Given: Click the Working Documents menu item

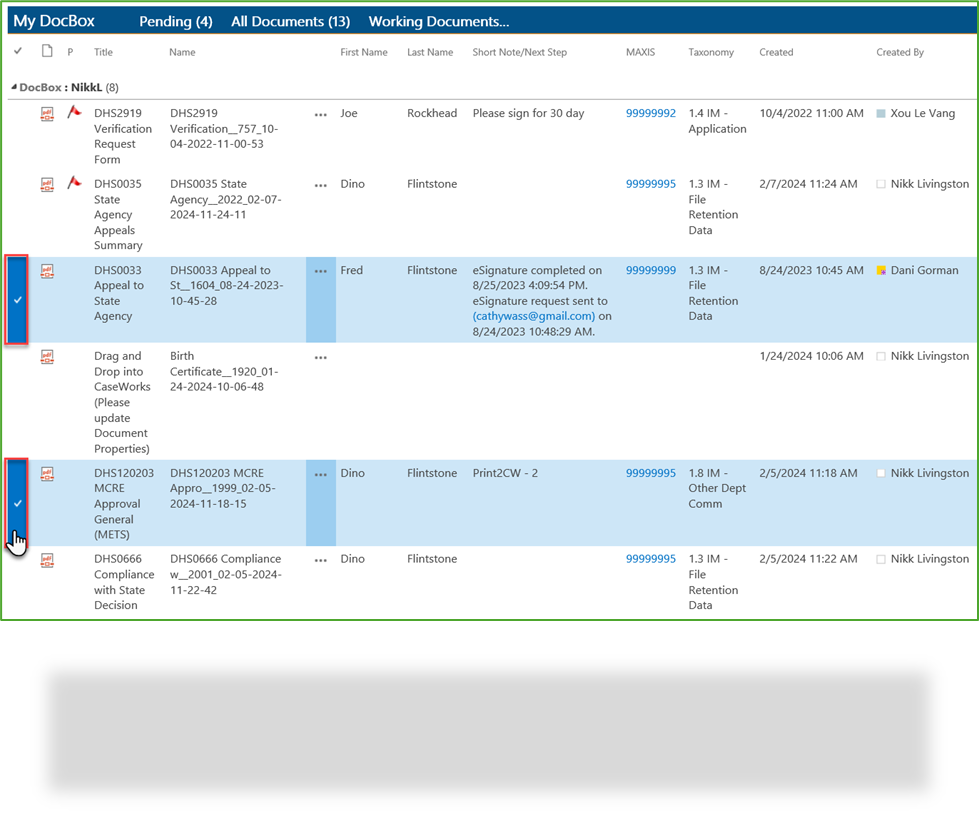Looking at the screenshot, I should tap(440, 21).
